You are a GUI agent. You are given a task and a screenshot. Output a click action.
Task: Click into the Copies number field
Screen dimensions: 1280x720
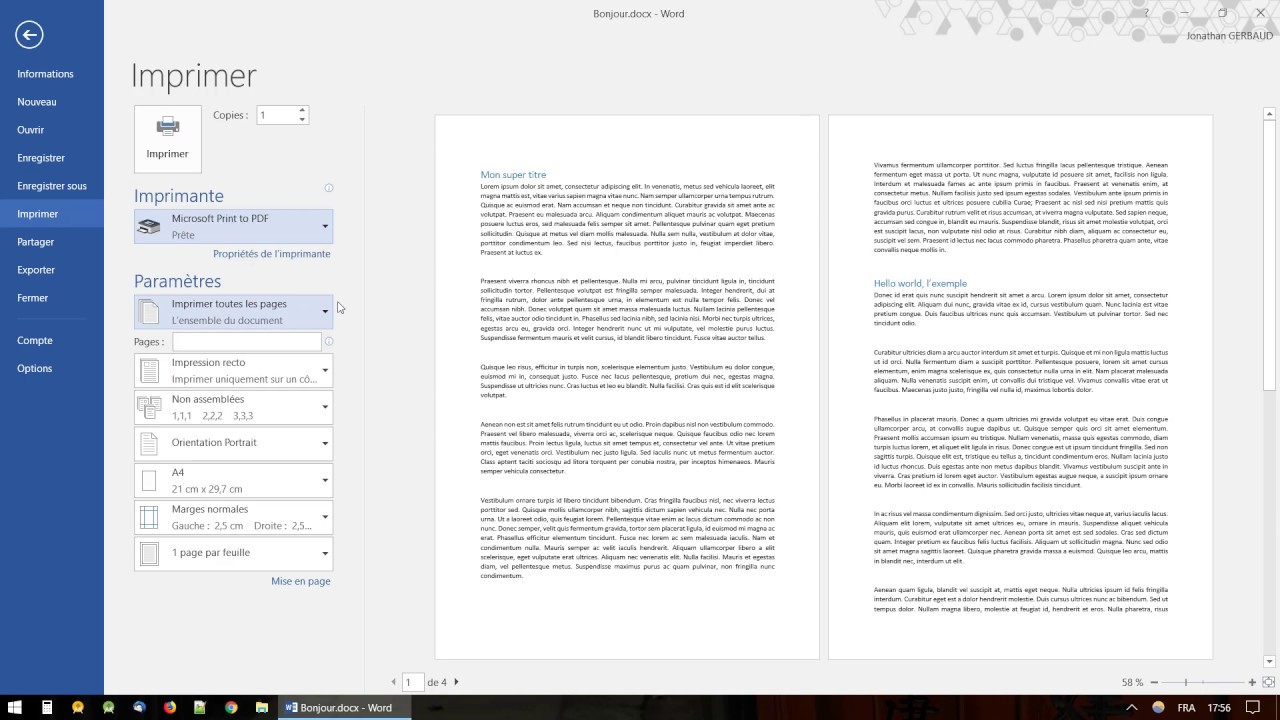click(x=276, y=115)
